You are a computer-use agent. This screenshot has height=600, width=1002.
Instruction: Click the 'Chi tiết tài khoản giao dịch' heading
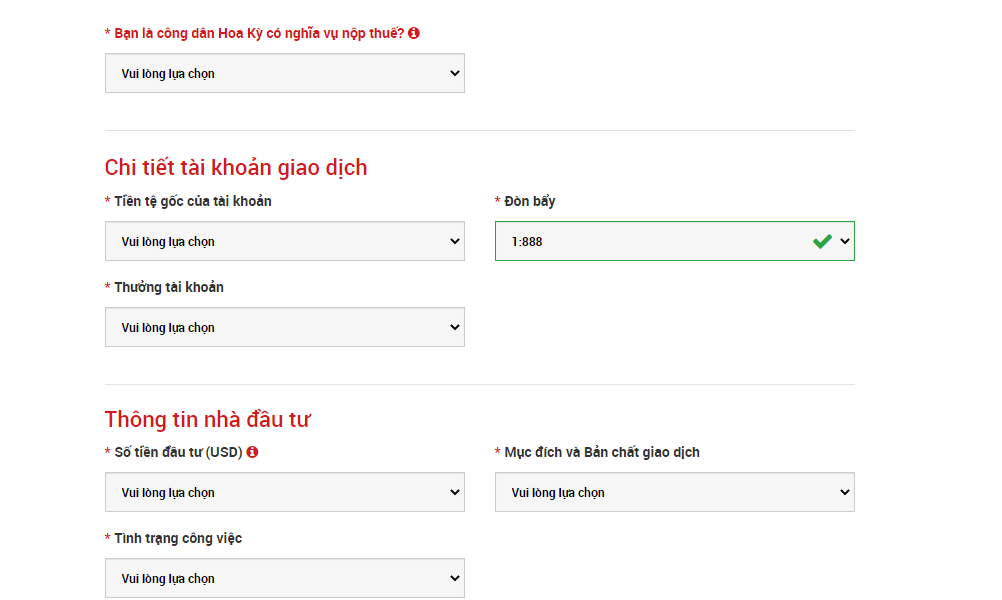pyautogui.click(x=236, y=167)
